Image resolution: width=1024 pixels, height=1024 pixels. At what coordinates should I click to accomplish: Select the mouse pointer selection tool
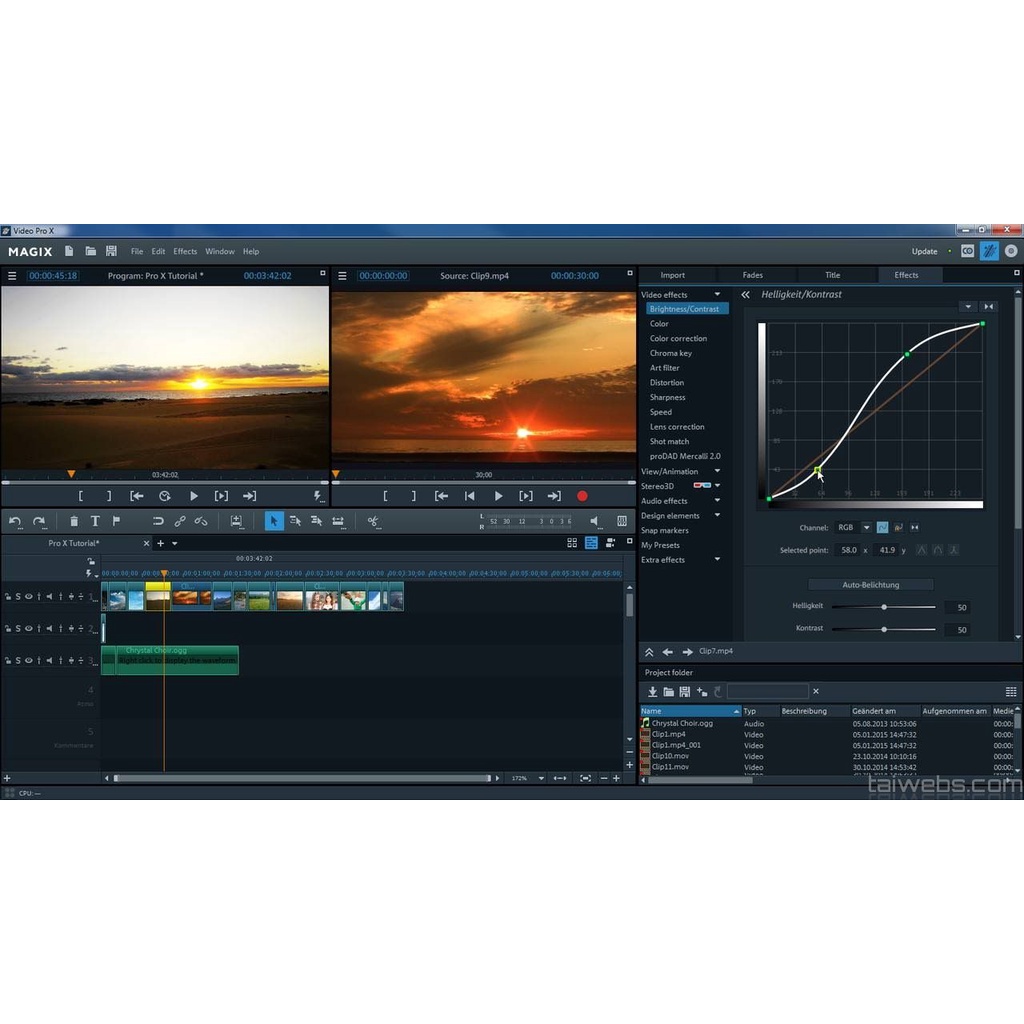click(274, 521)
